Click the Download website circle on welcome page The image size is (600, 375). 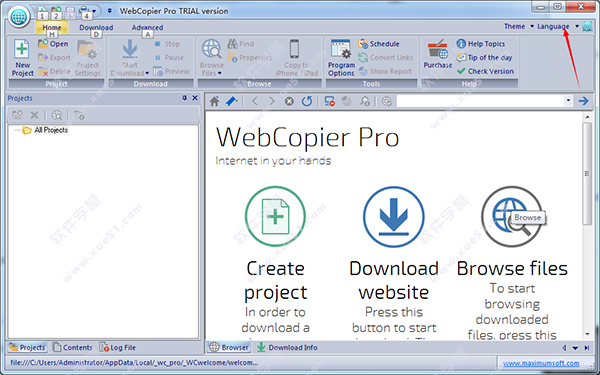tap(393, 217)
